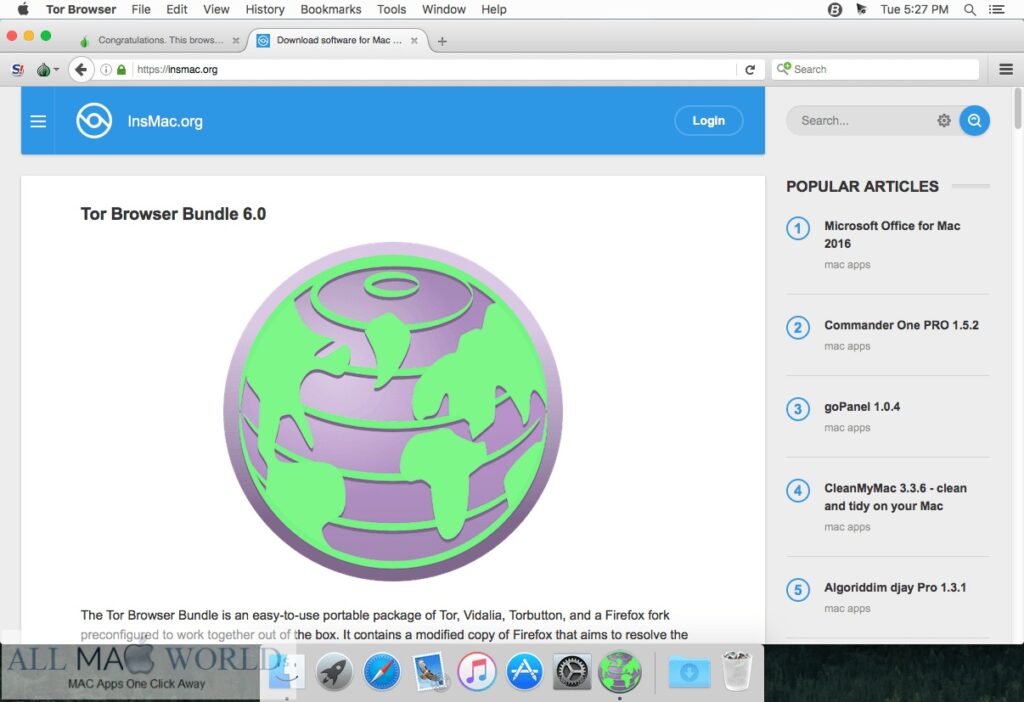
Task: Click the large Tor Browser globe image
Action: click(x=393, y=411)
